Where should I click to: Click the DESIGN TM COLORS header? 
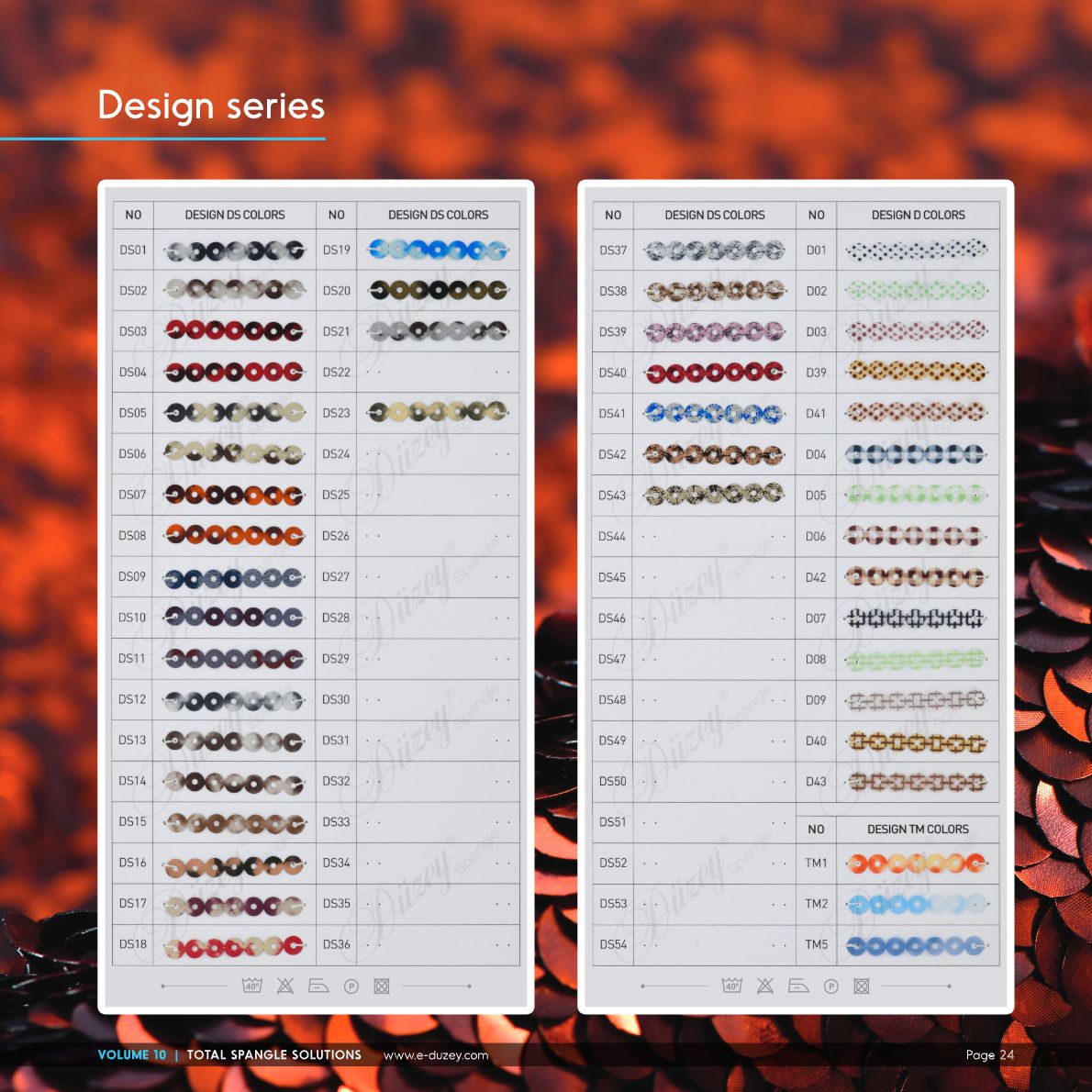(918, 829)
